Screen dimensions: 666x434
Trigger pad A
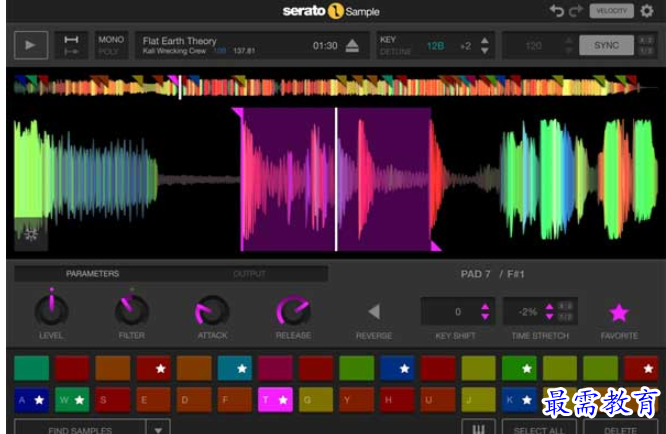[x=31, y=400]
